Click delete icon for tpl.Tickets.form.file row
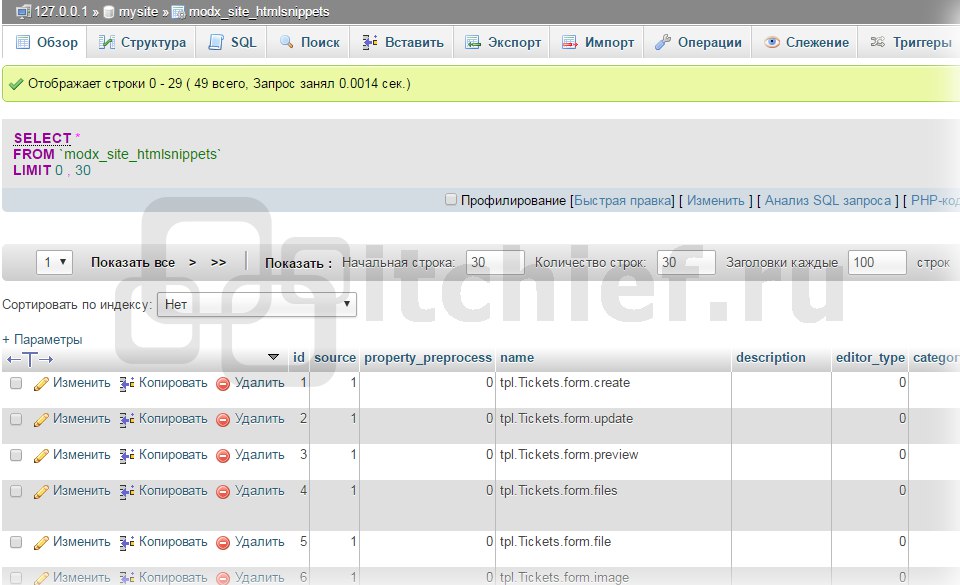 click(223, 543)
